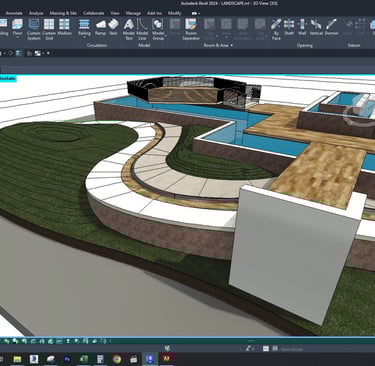Select the Dormer opening tool
The image size is (375, 366).
point(332,27)
